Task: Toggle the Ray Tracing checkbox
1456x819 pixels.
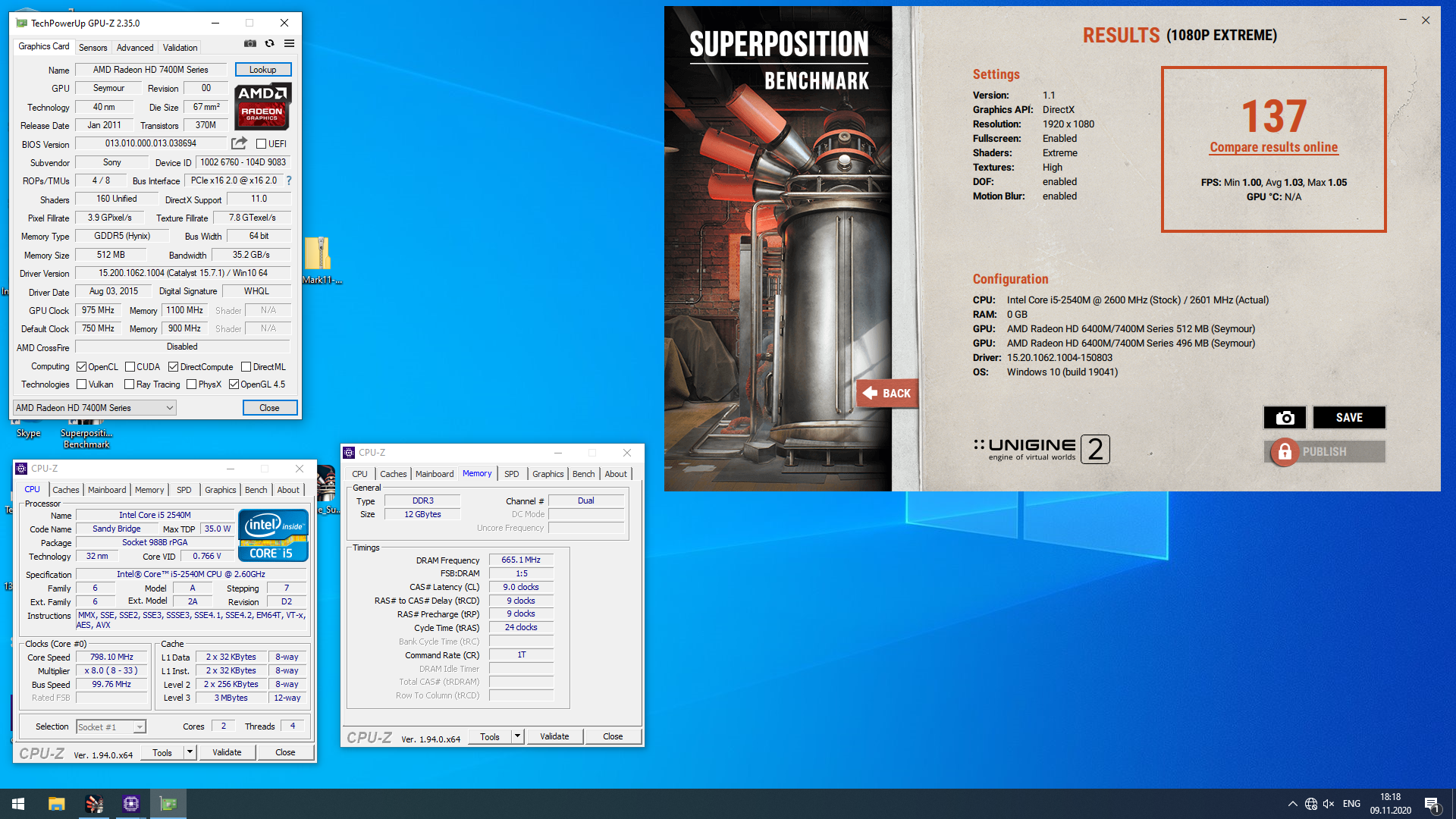Action: tap(129, 384)
